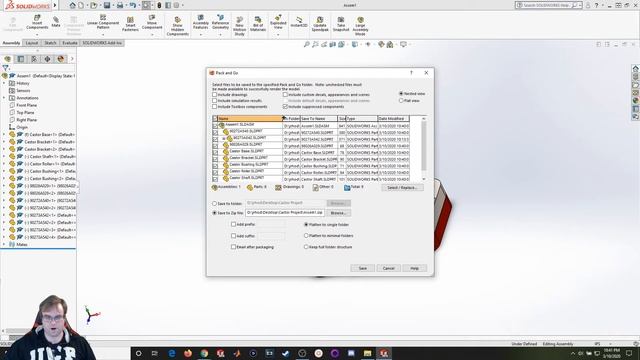Enable Include simulation results checkbox
This screenshot has height=360, width=640.
pyautogui.click(x=214, y=100)
